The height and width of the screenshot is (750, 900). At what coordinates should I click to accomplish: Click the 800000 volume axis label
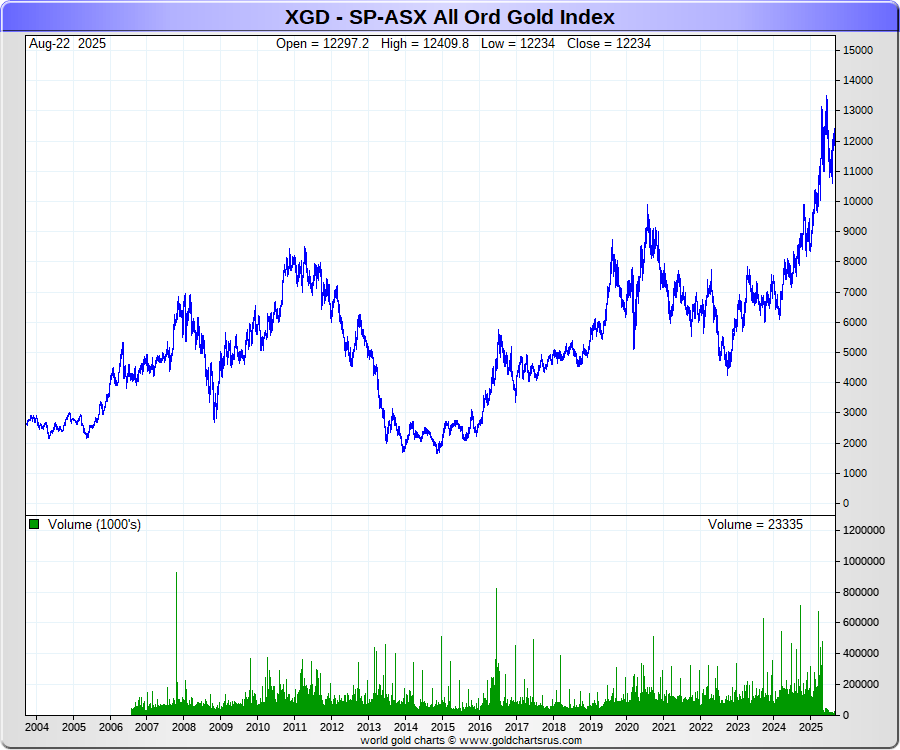[x=860, y=592]
